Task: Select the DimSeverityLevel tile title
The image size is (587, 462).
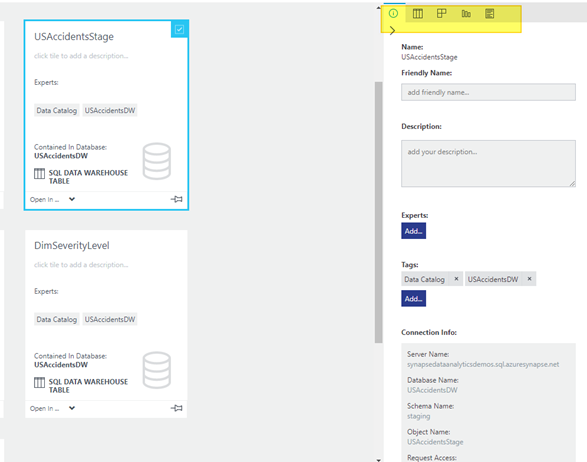Action: (72, 246)
